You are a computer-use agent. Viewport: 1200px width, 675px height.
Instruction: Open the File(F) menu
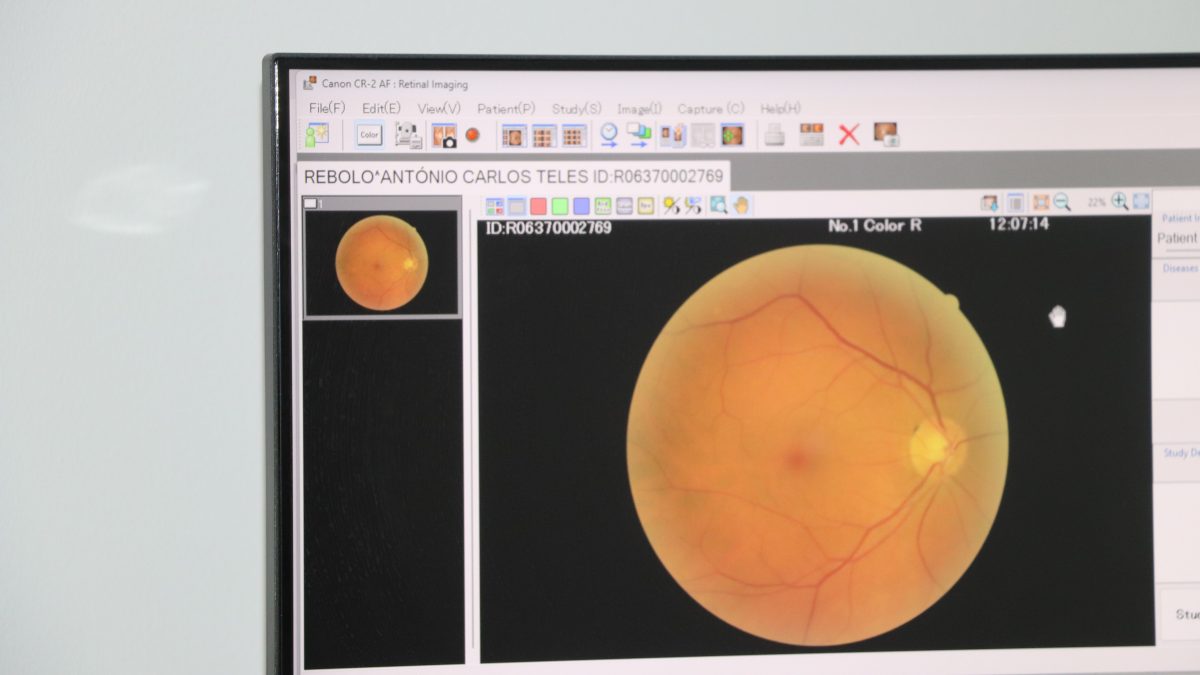(x=327, y=108)
